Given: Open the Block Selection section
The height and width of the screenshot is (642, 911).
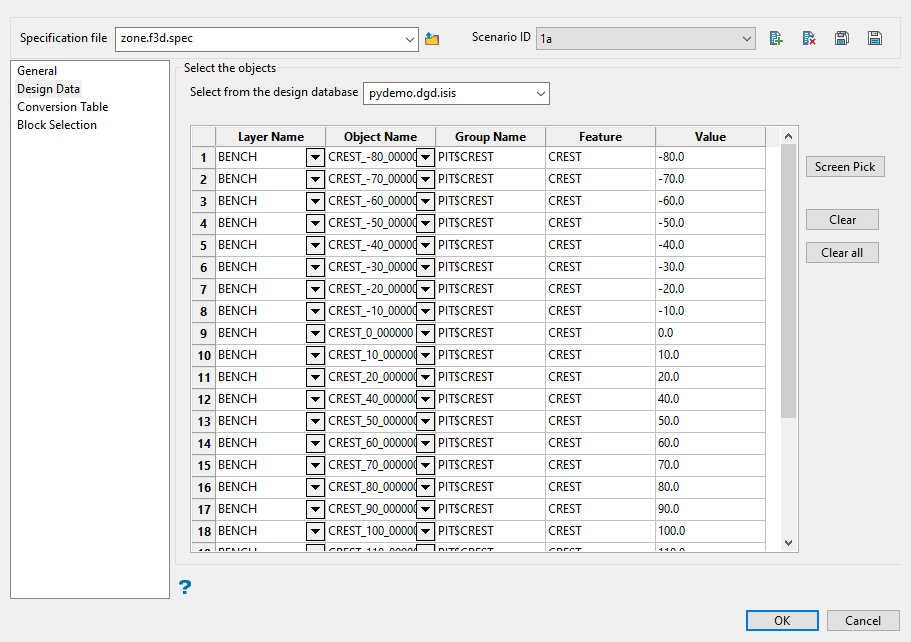Looking at the screenshot, I should (x=57, y=125).
